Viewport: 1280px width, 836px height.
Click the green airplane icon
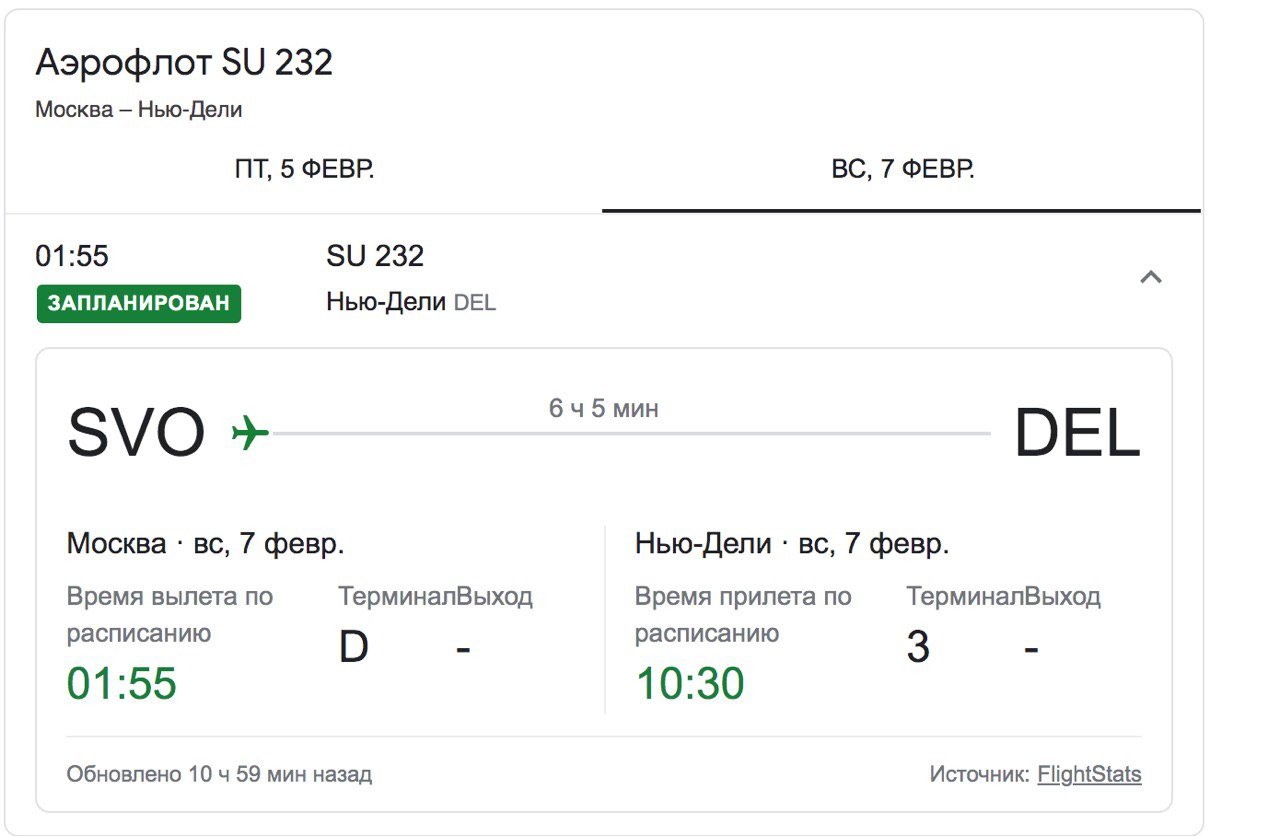click(x=250, y=434)
